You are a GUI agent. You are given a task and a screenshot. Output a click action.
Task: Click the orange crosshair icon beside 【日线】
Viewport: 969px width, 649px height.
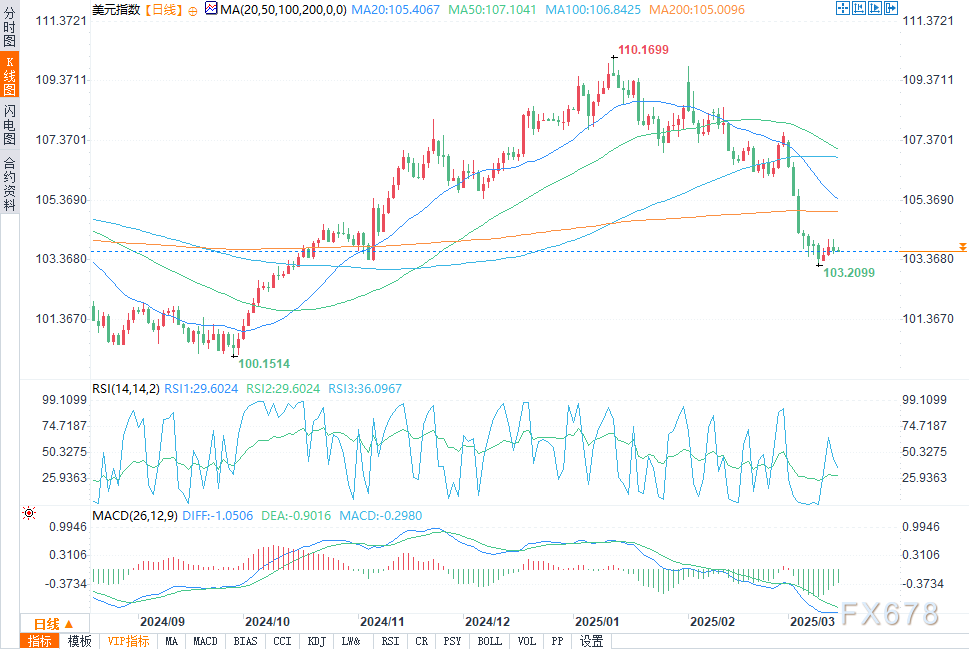[192, 10]
